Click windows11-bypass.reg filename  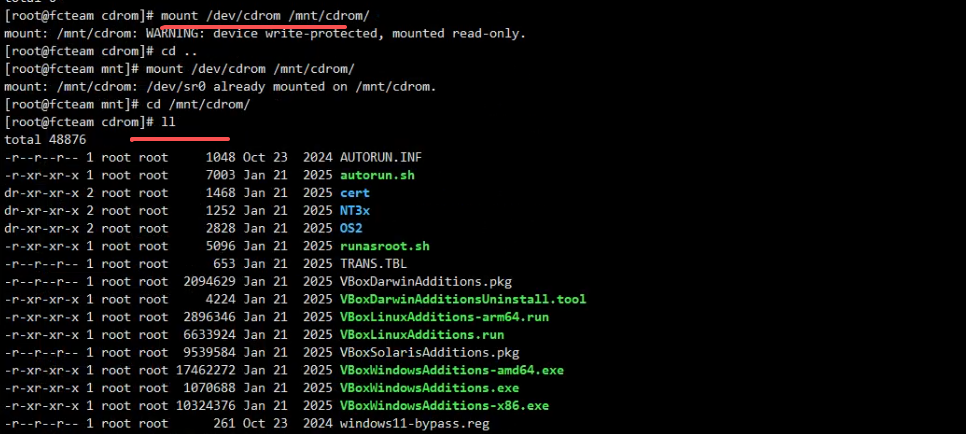click(415, 424)
